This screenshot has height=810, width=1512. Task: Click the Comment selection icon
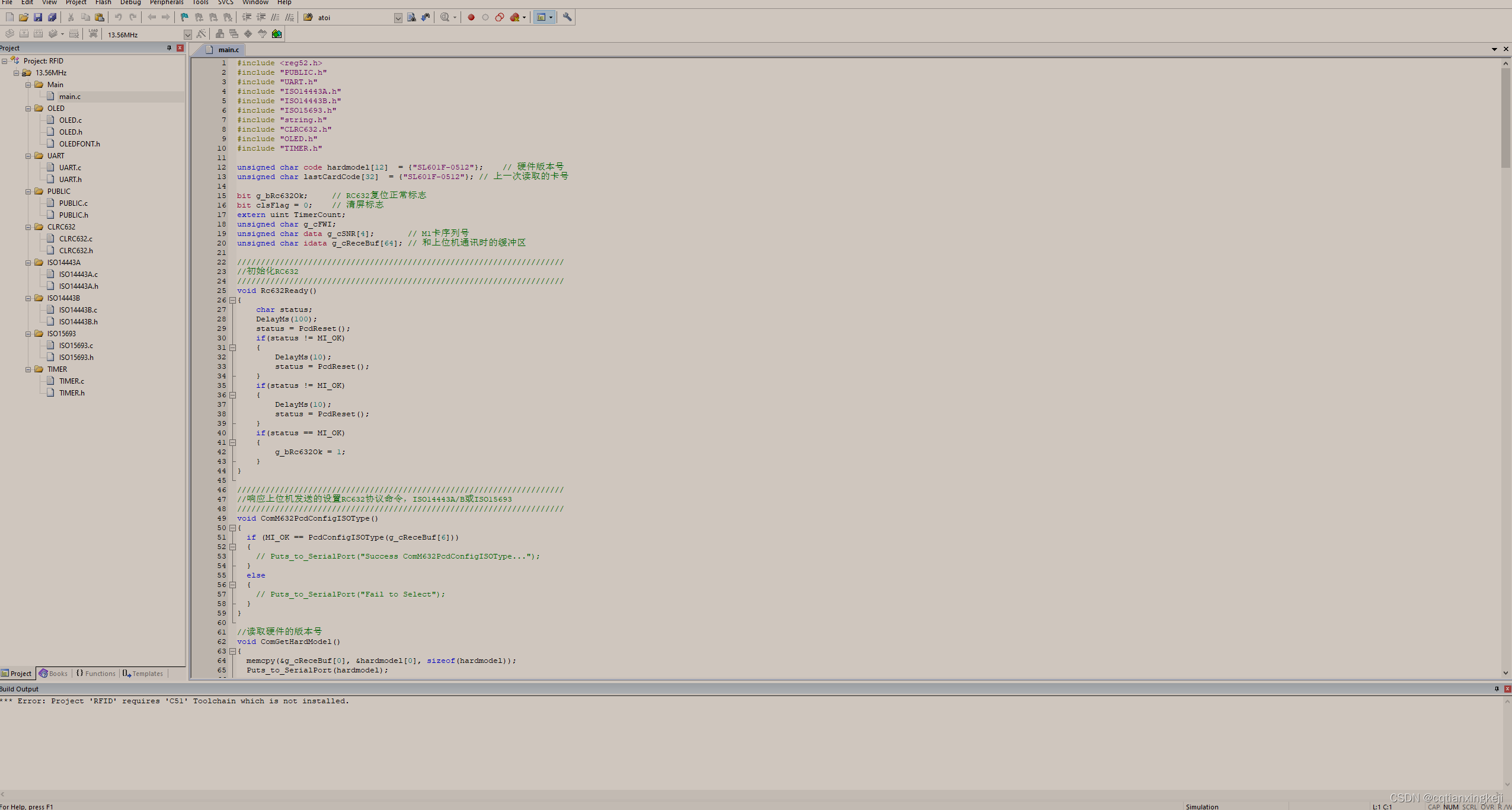(275, 17)
